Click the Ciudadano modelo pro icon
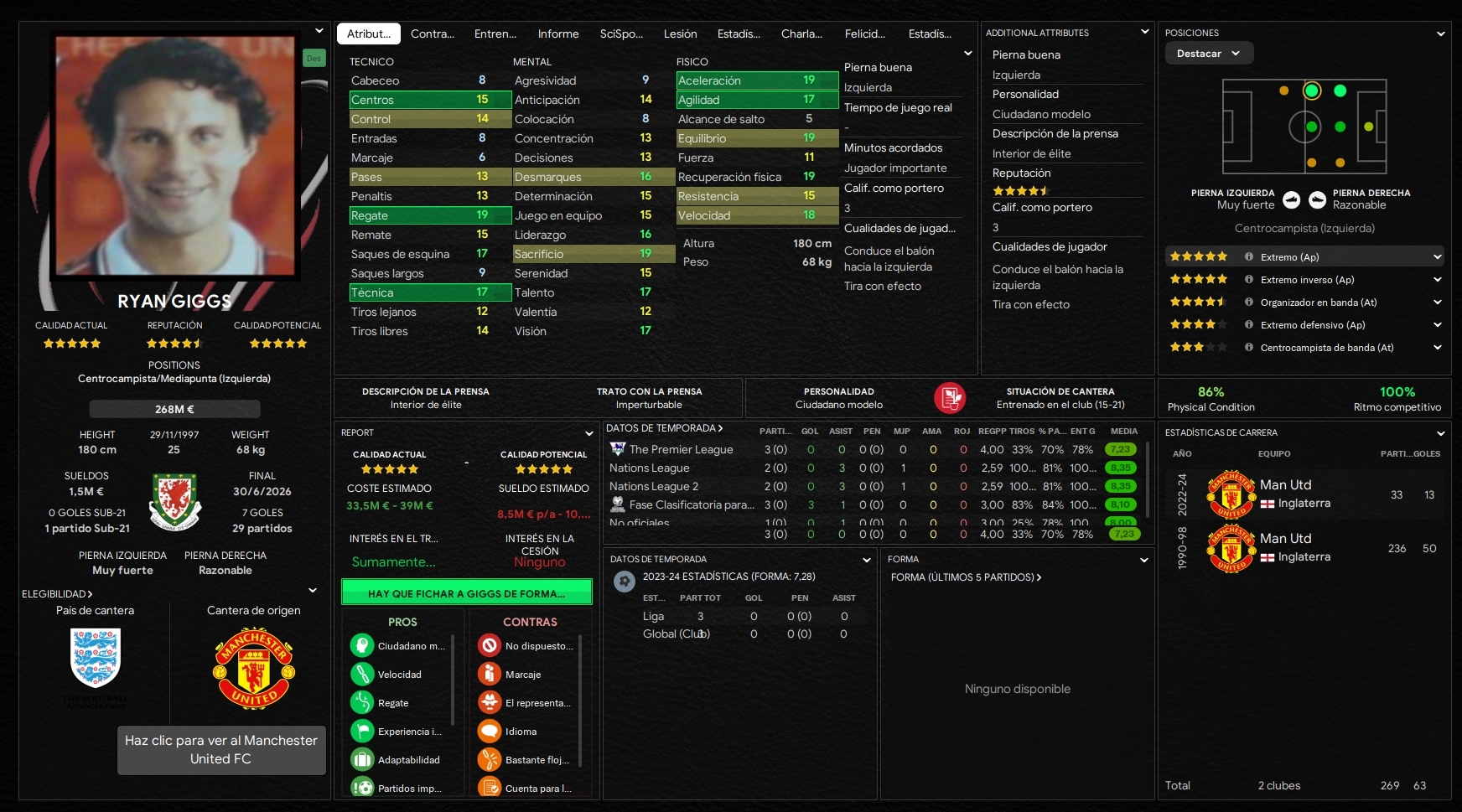1462x812 pixels. [362, 646]
